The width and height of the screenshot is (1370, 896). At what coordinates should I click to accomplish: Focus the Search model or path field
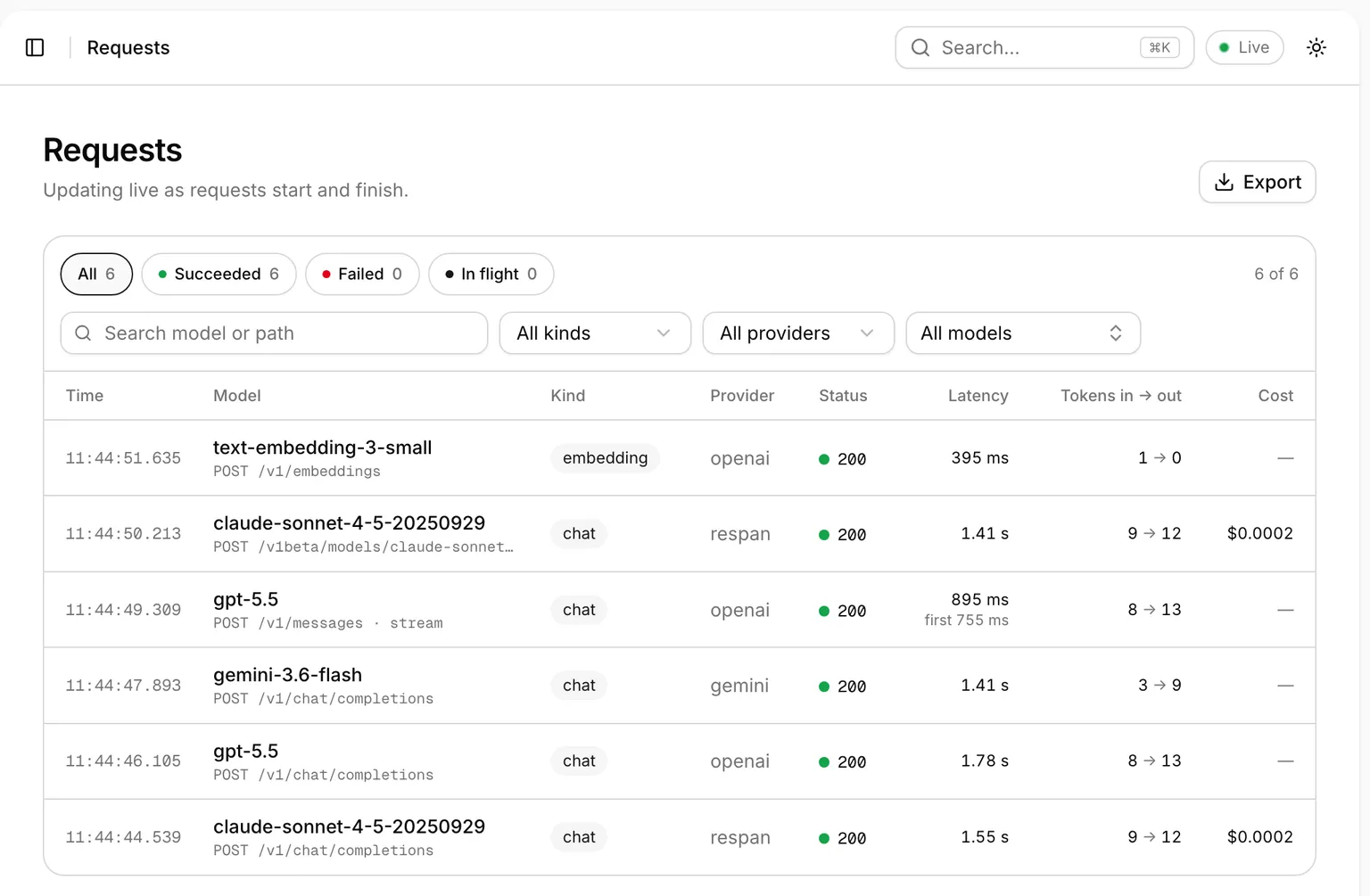(x=274, y=333)
